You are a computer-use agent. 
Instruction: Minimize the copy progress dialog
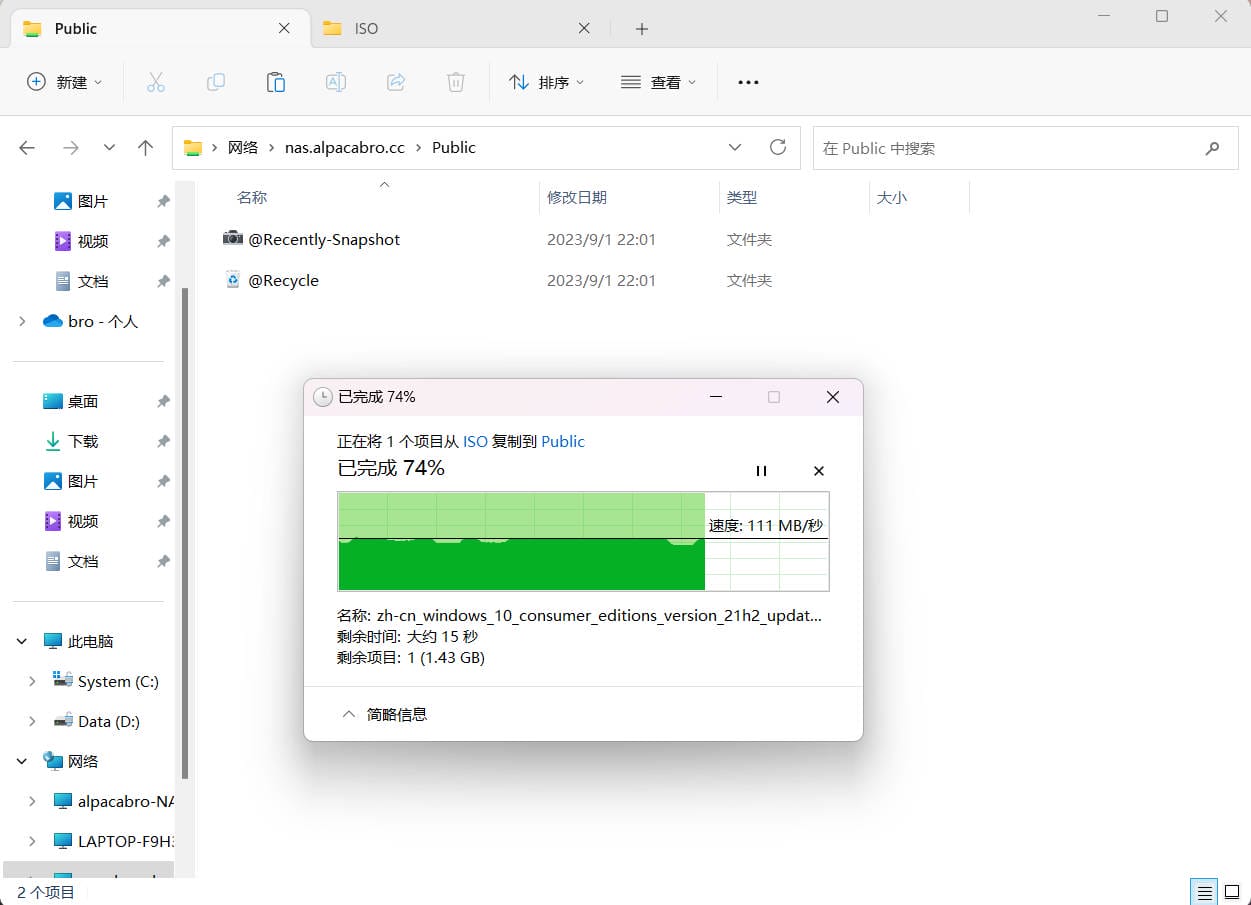pyautogui.click(x=716, y=397)
